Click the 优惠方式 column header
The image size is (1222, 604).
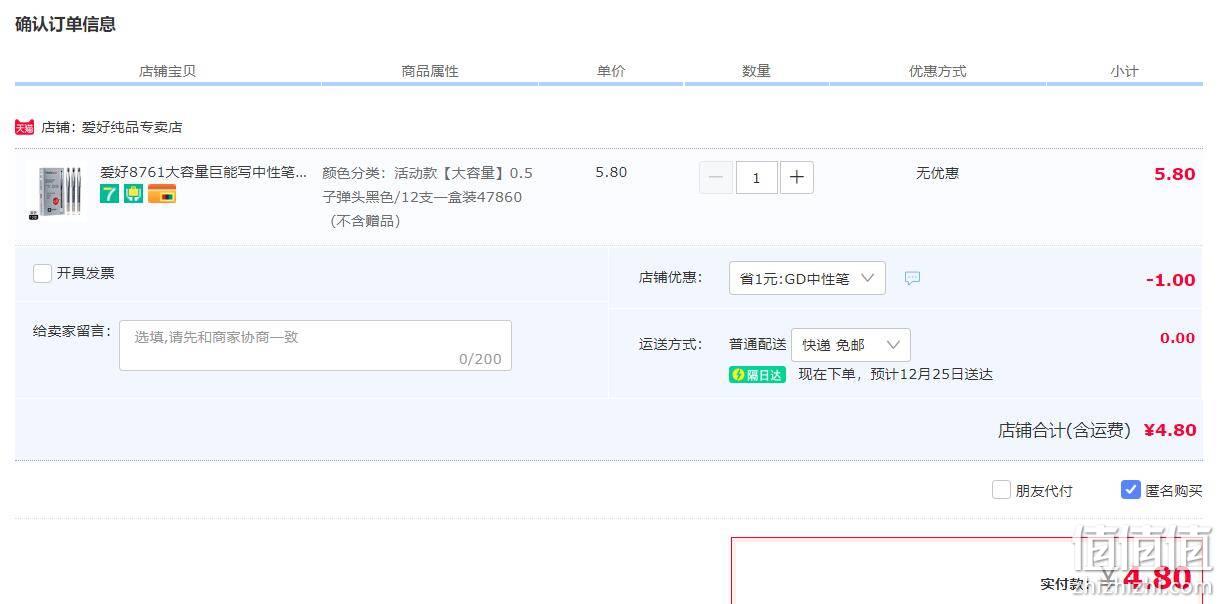click(x=937, y=71)
